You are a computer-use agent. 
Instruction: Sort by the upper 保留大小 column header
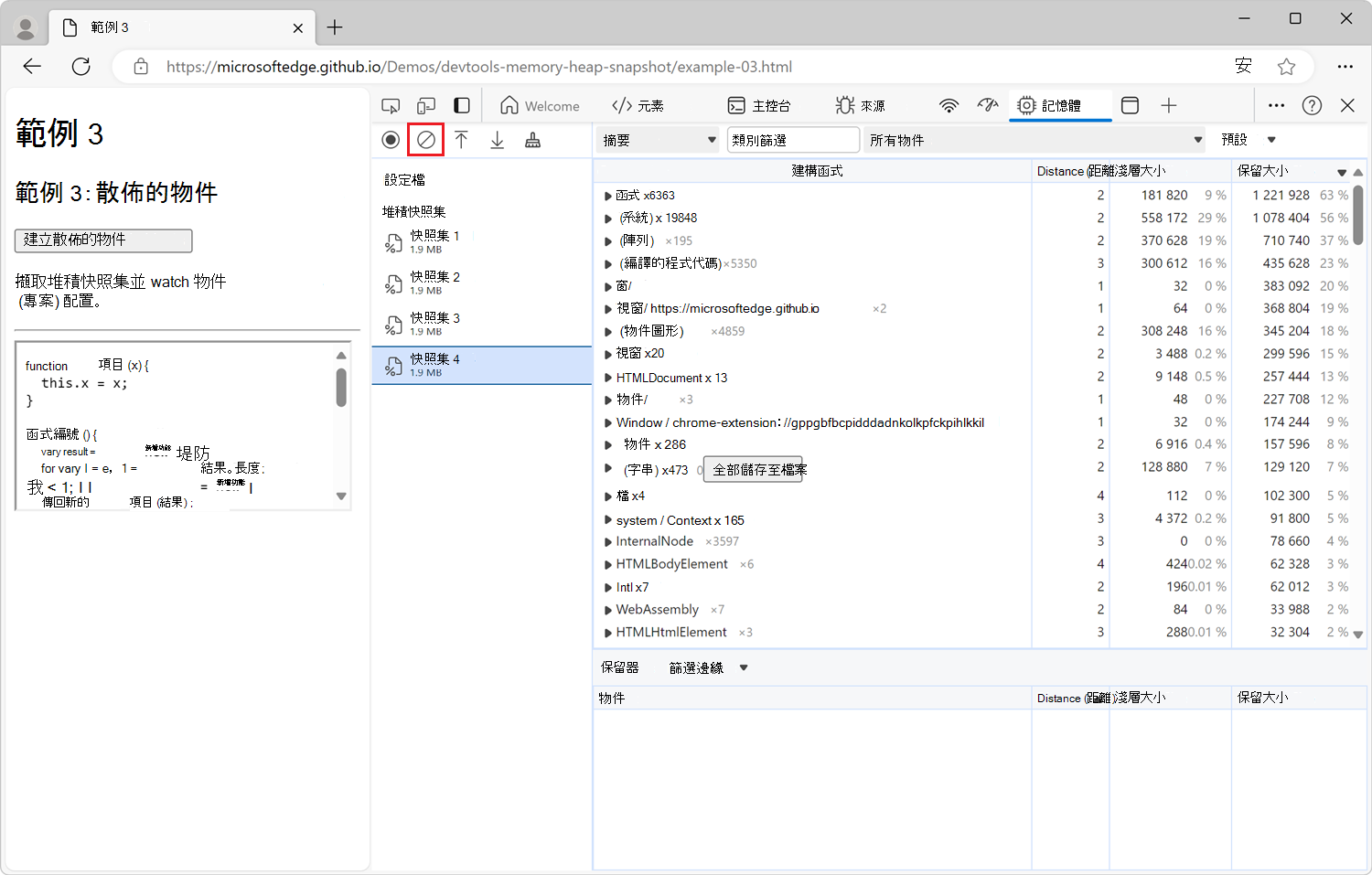[x=1291, y=171]
